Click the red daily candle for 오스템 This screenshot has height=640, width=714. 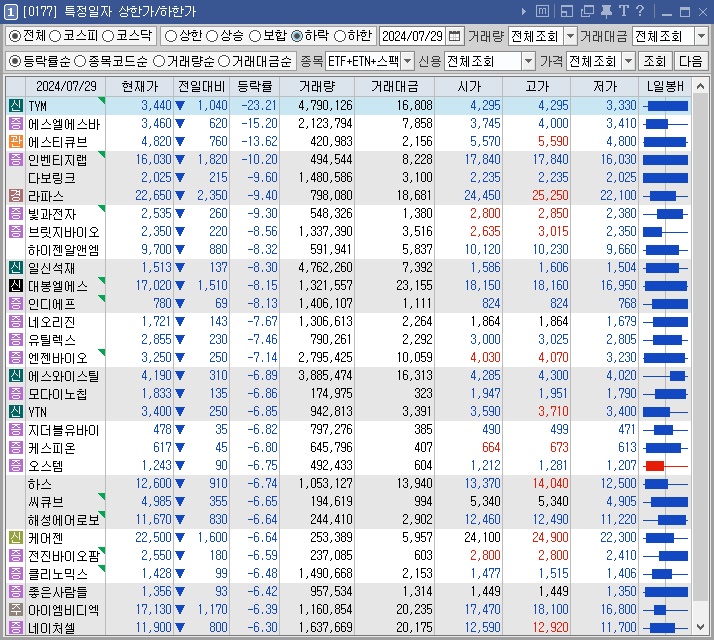point(655,466)
